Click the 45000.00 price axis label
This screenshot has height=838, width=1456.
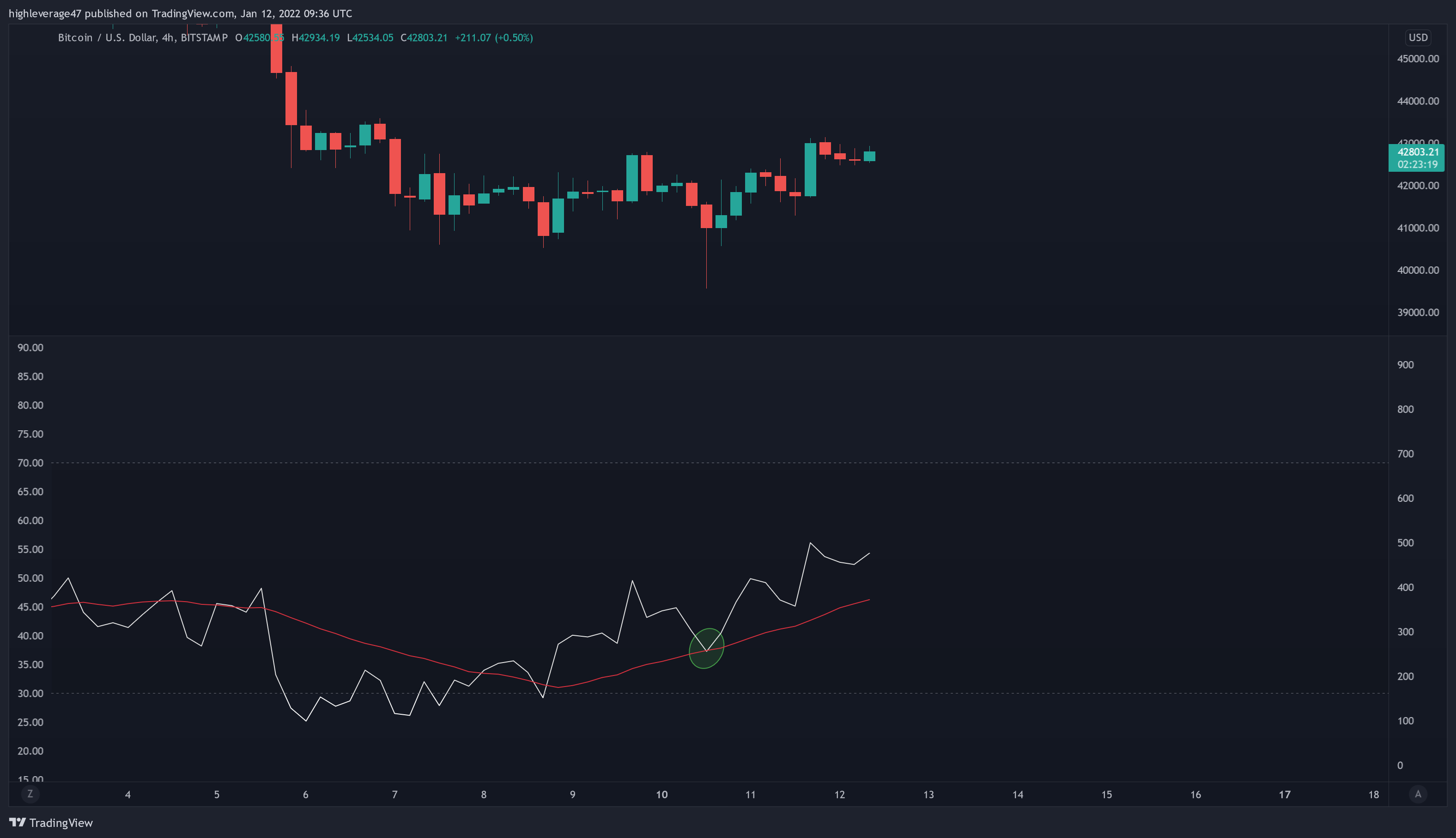pos(1418,59)
